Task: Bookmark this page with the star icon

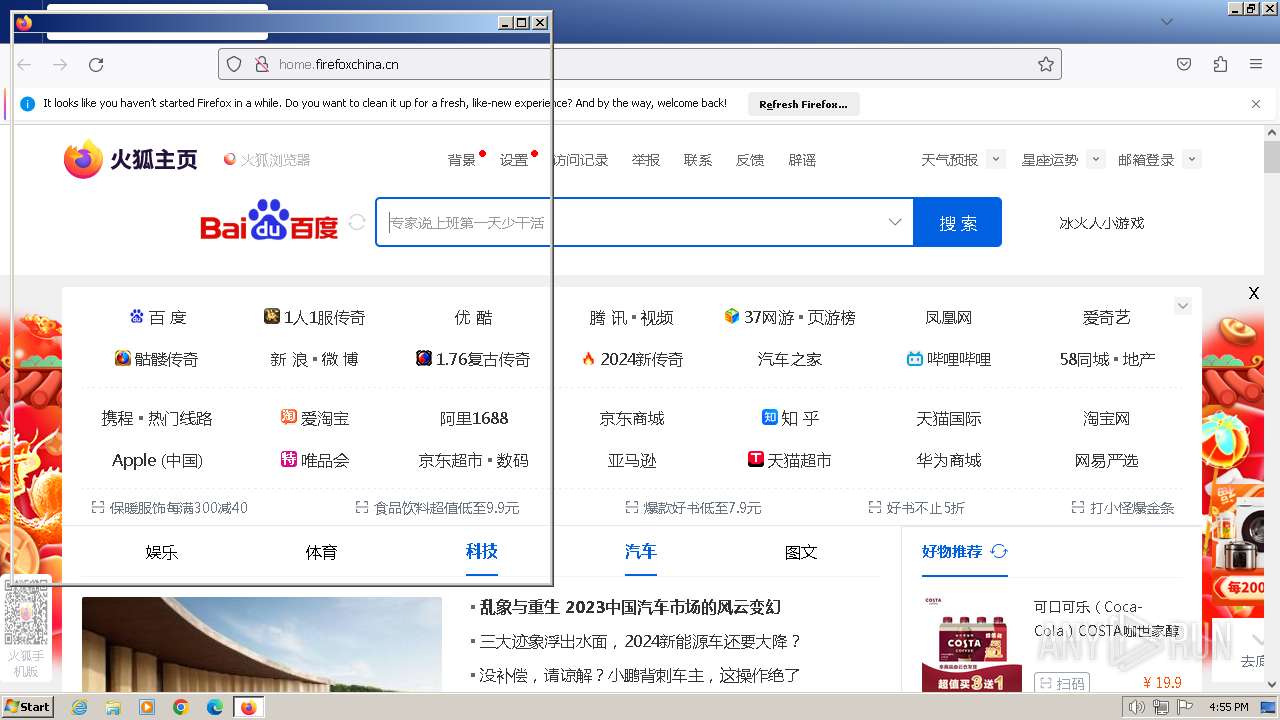Action: (1046, 64)
